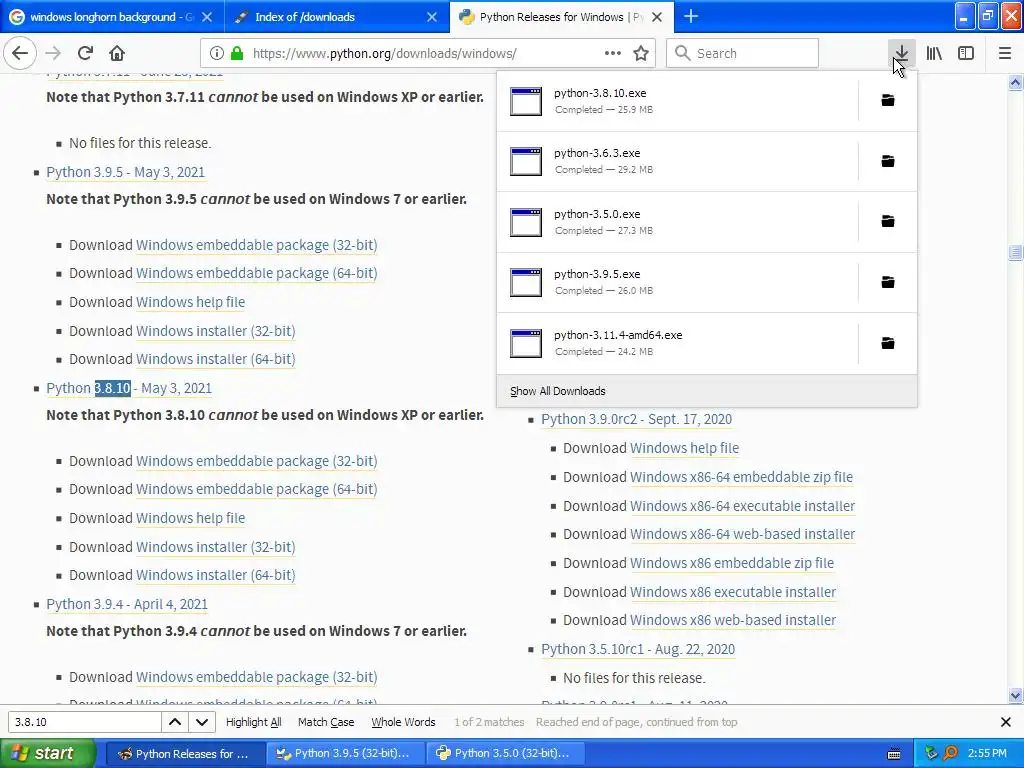
Task: Click the green secure padlock icon
Action: click(237, 53)
